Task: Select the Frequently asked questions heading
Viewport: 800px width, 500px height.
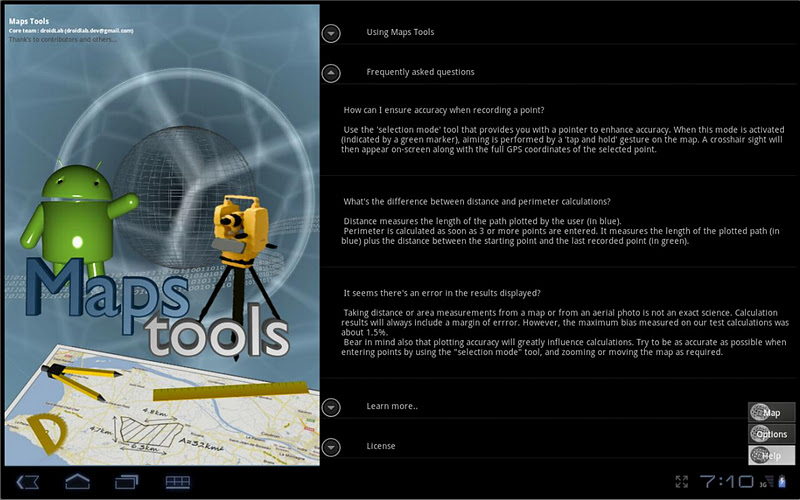Action: point(420,72)
